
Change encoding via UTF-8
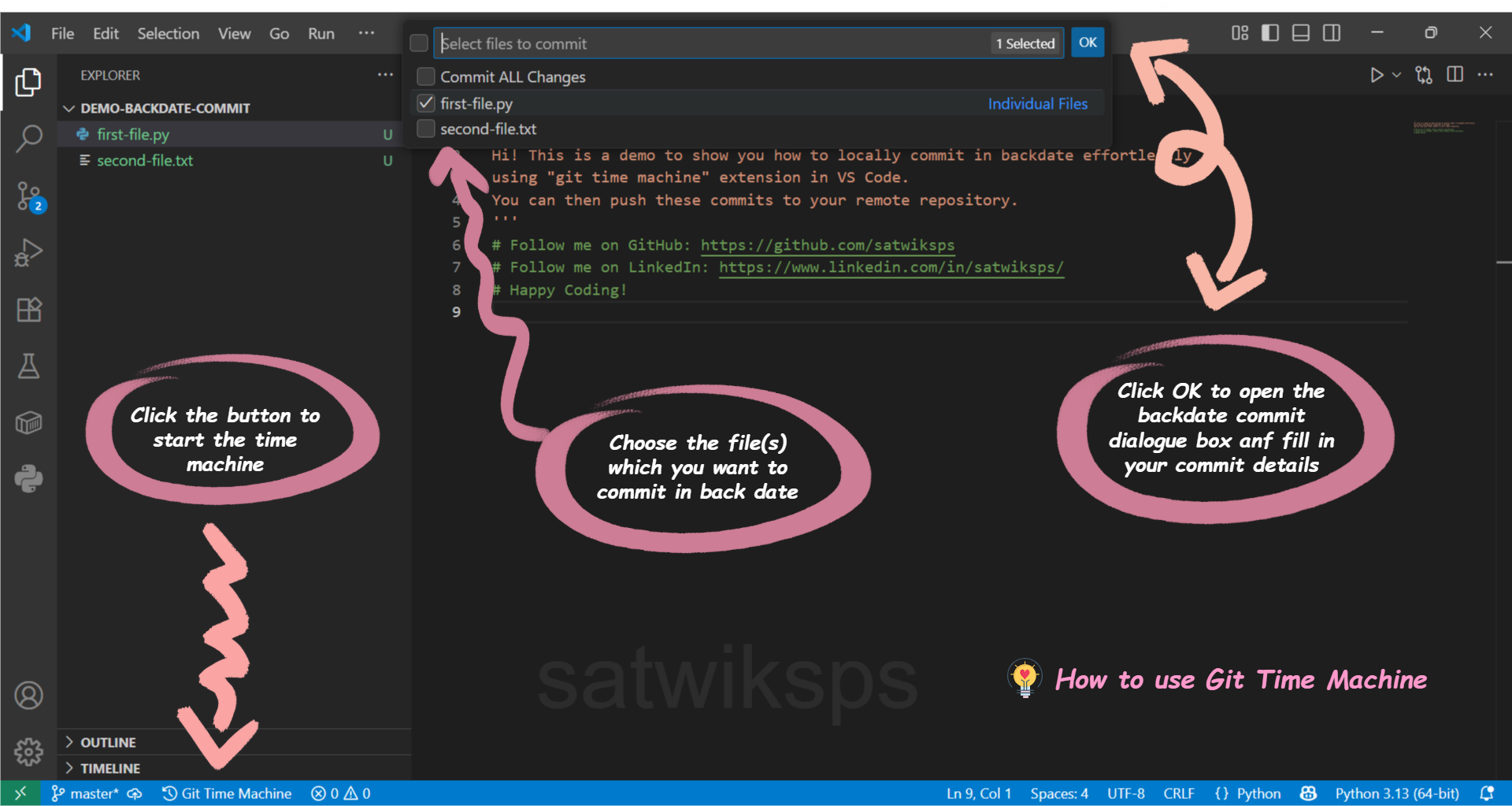click(1126, 793)
